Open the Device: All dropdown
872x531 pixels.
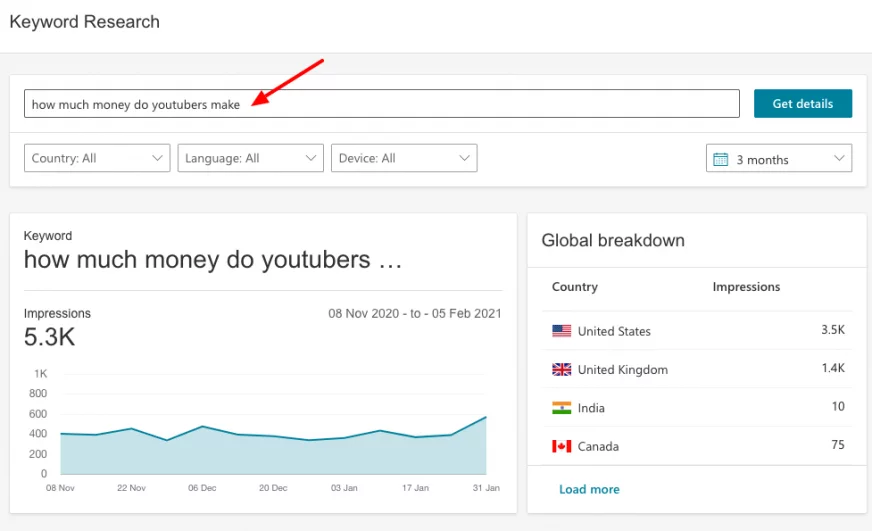(x=404, y=158)
